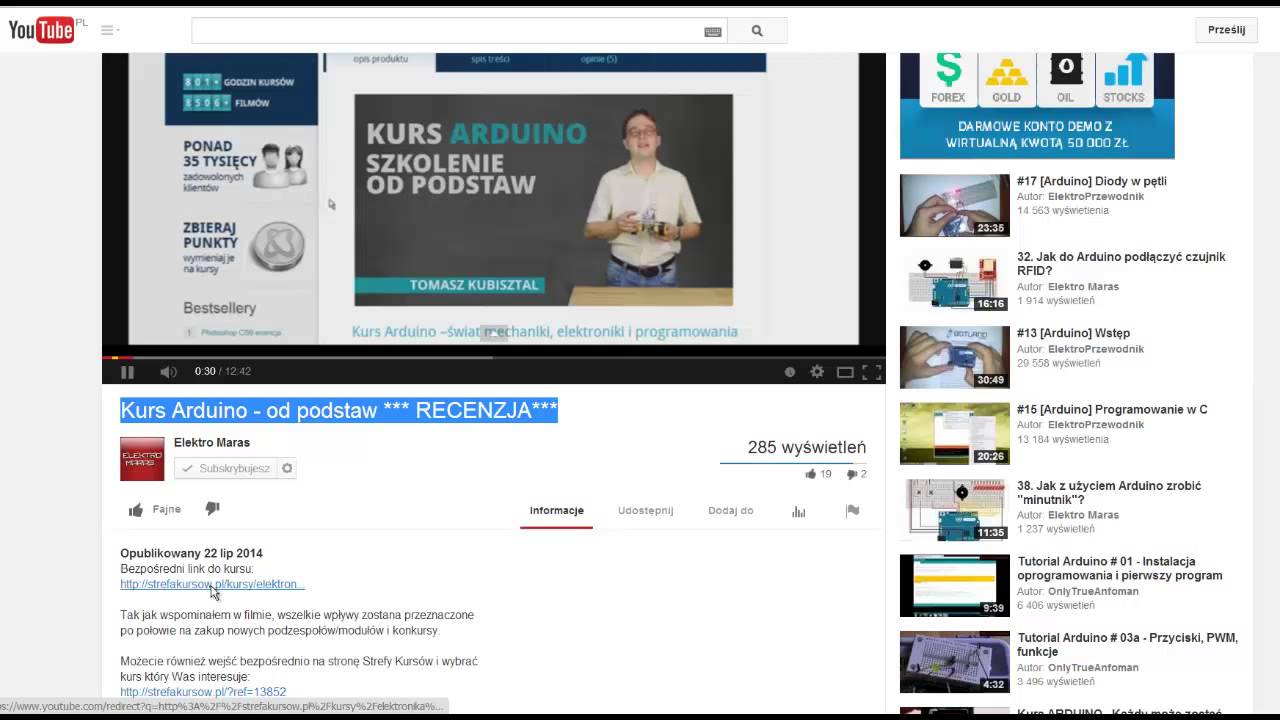Click the like count '19' beside the thumbs-up
This screenshot has height=720, width=1280.
pos(826,474)
